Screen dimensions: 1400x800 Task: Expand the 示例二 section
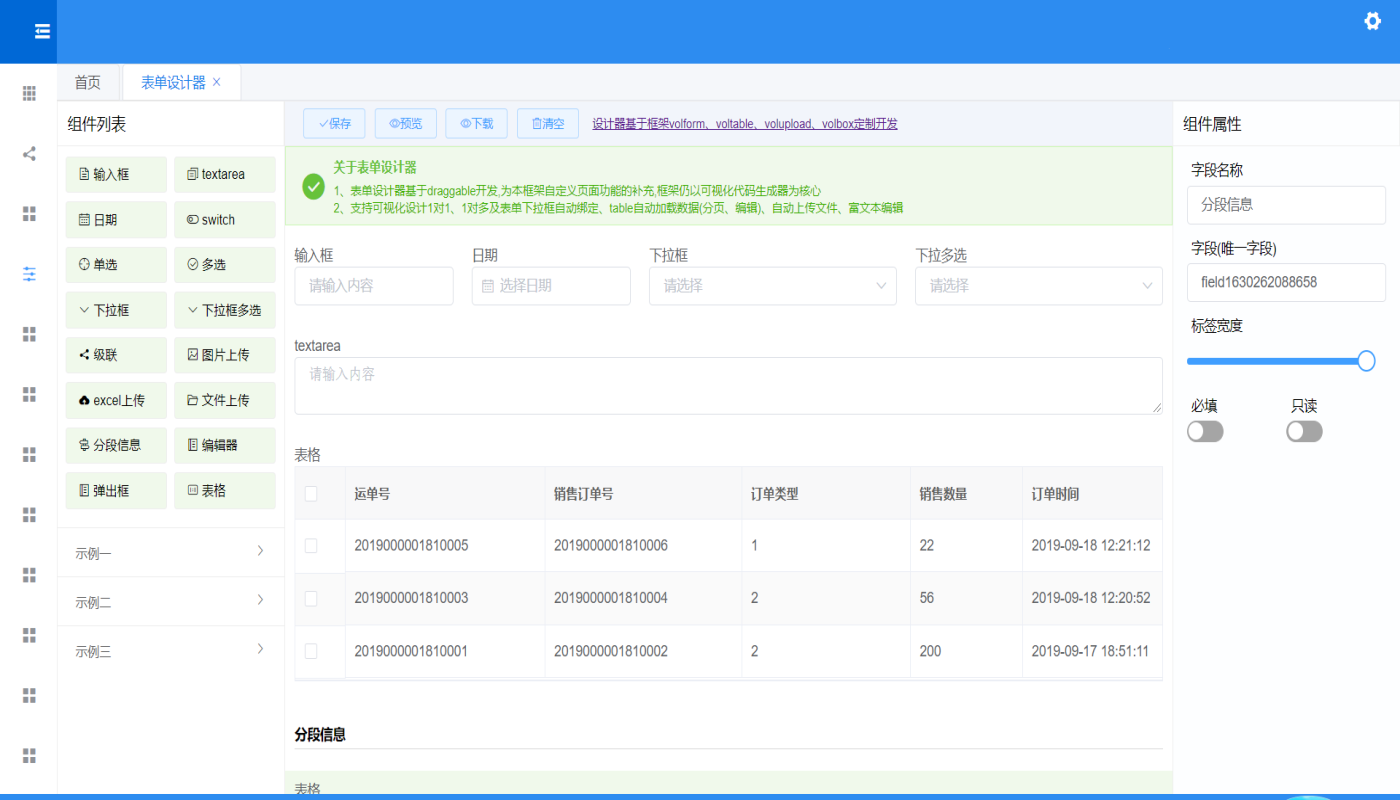point(171,601)
